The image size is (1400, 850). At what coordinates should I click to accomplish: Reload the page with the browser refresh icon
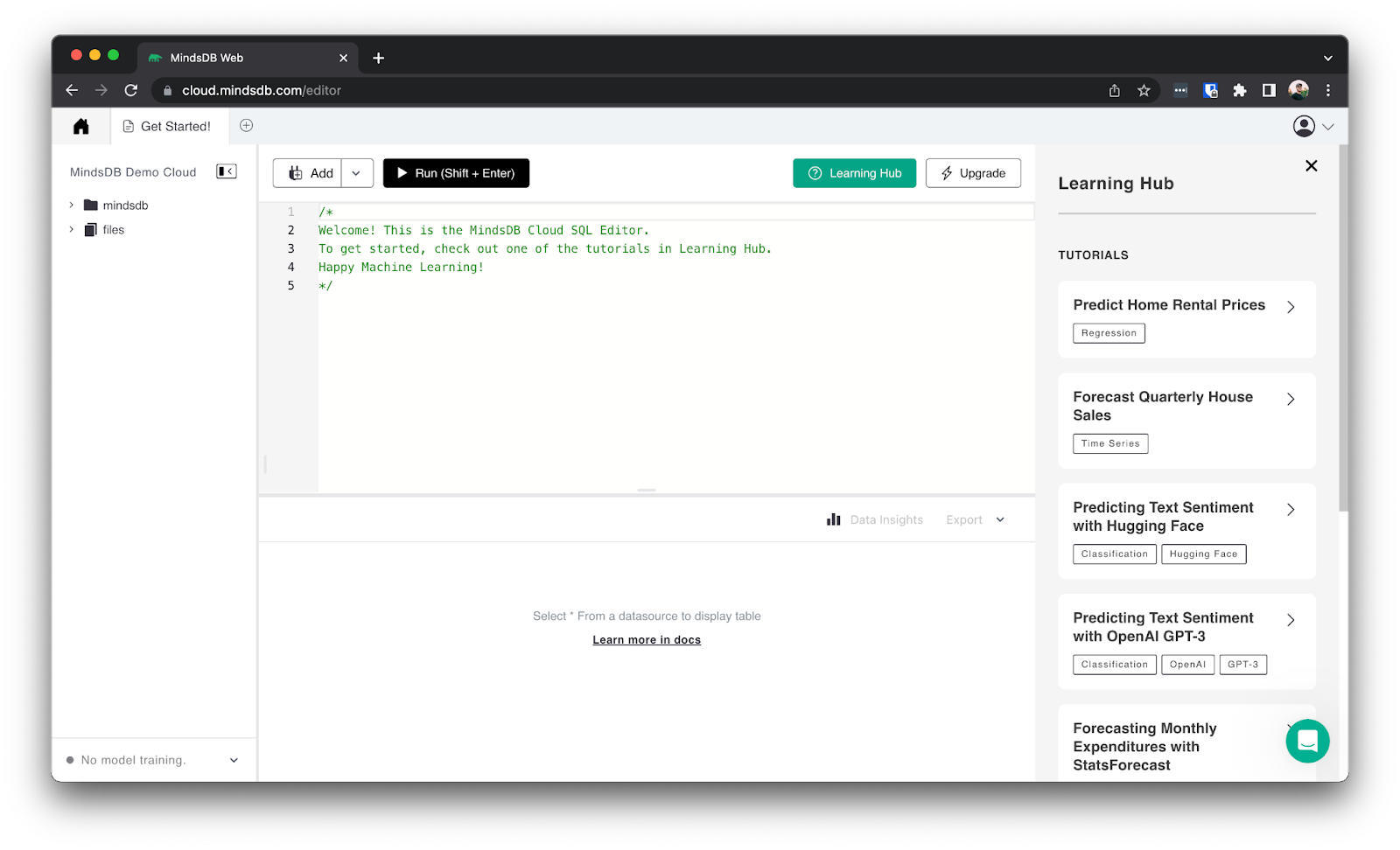131,89
